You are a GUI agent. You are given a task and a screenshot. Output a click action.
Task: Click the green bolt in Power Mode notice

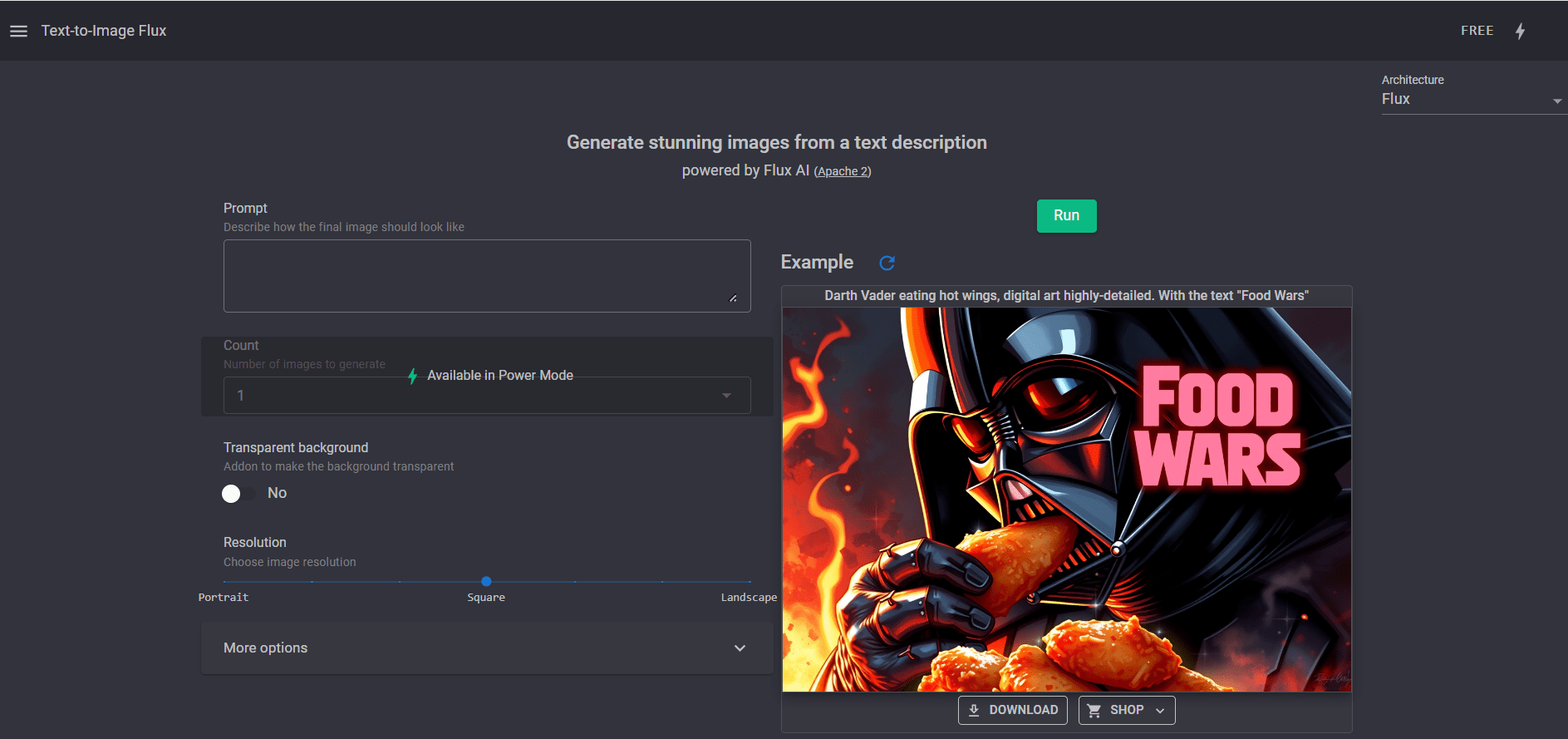(412, 376)
